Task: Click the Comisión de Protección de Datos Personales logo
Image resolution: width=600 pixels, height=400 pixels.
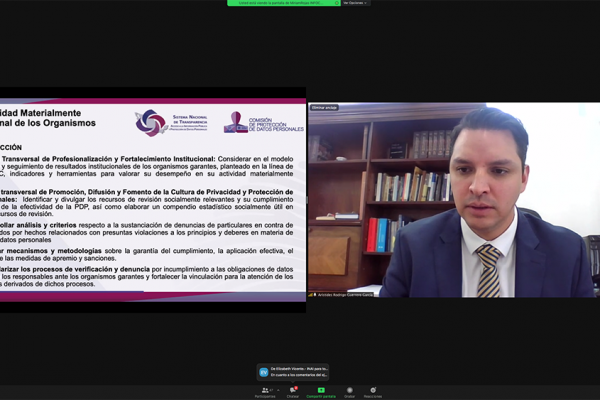Action: point(264,122)
